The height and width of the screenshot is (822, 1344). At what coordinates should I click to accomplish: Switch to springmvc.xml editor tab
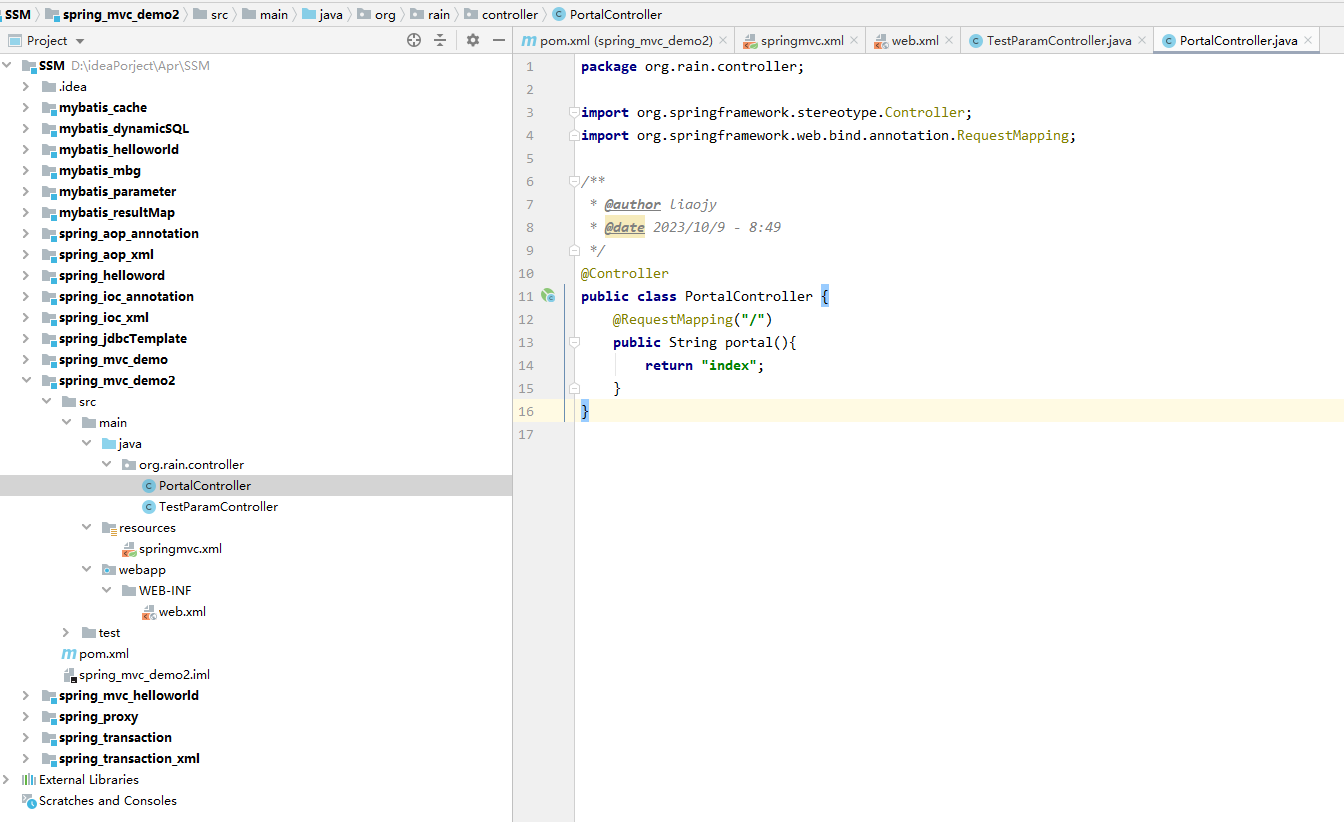pos(801,41)
